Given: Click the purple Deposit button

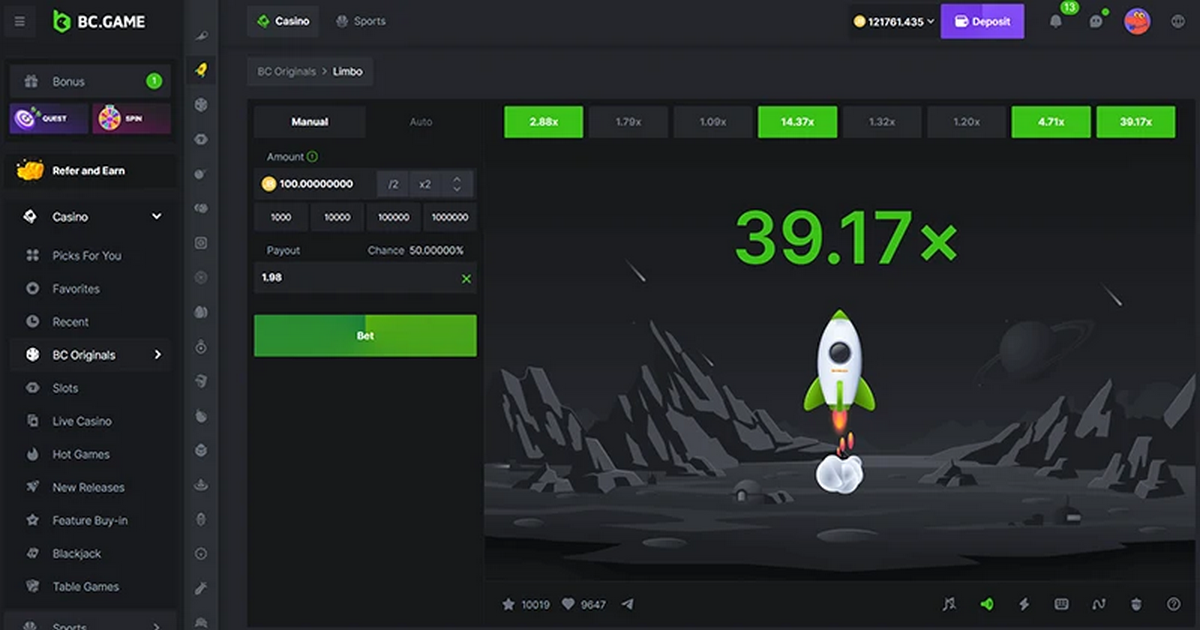Looking at the screenshot, I should click(x=982, y=21).
